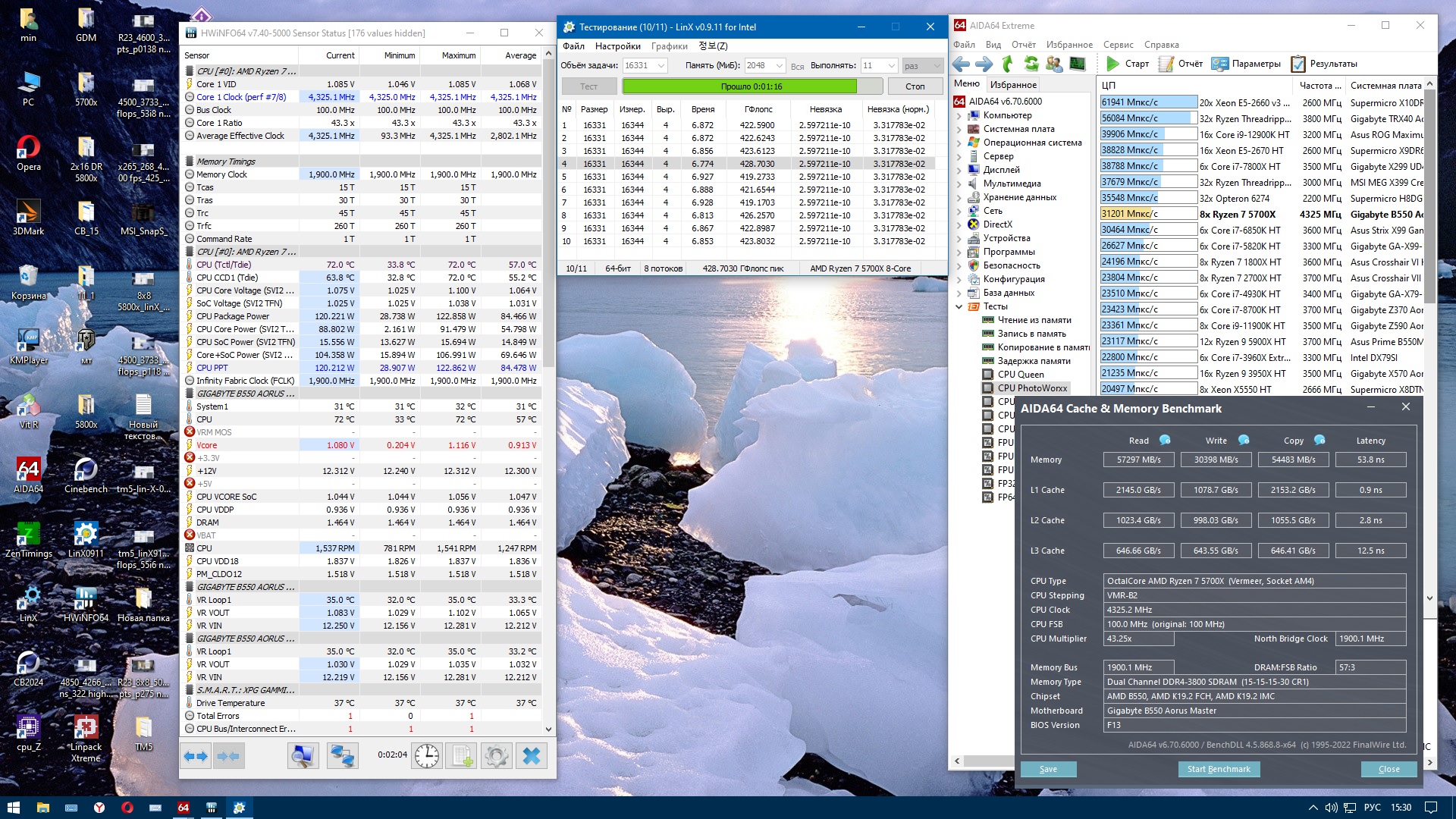Click the AIDA64 Up level arrow icon
The height and width of the screenshot is (819, 1456).
[x=1007, y=64]
